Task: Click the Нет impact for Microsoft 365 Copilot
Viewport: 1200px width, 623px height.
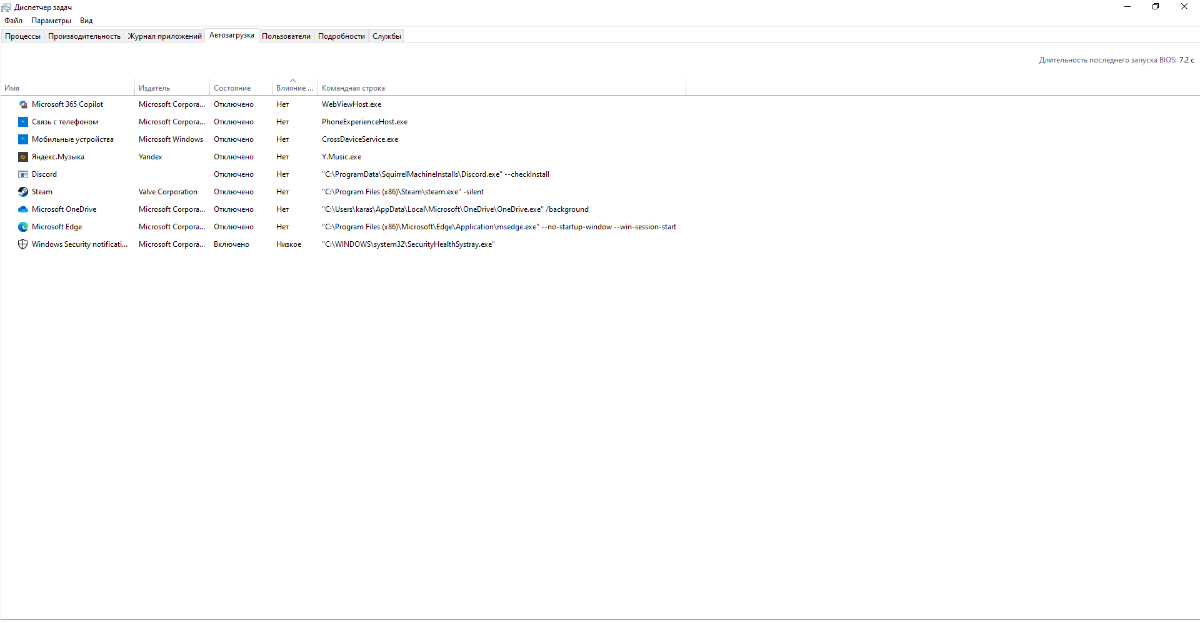Action: tap(283, 104)
